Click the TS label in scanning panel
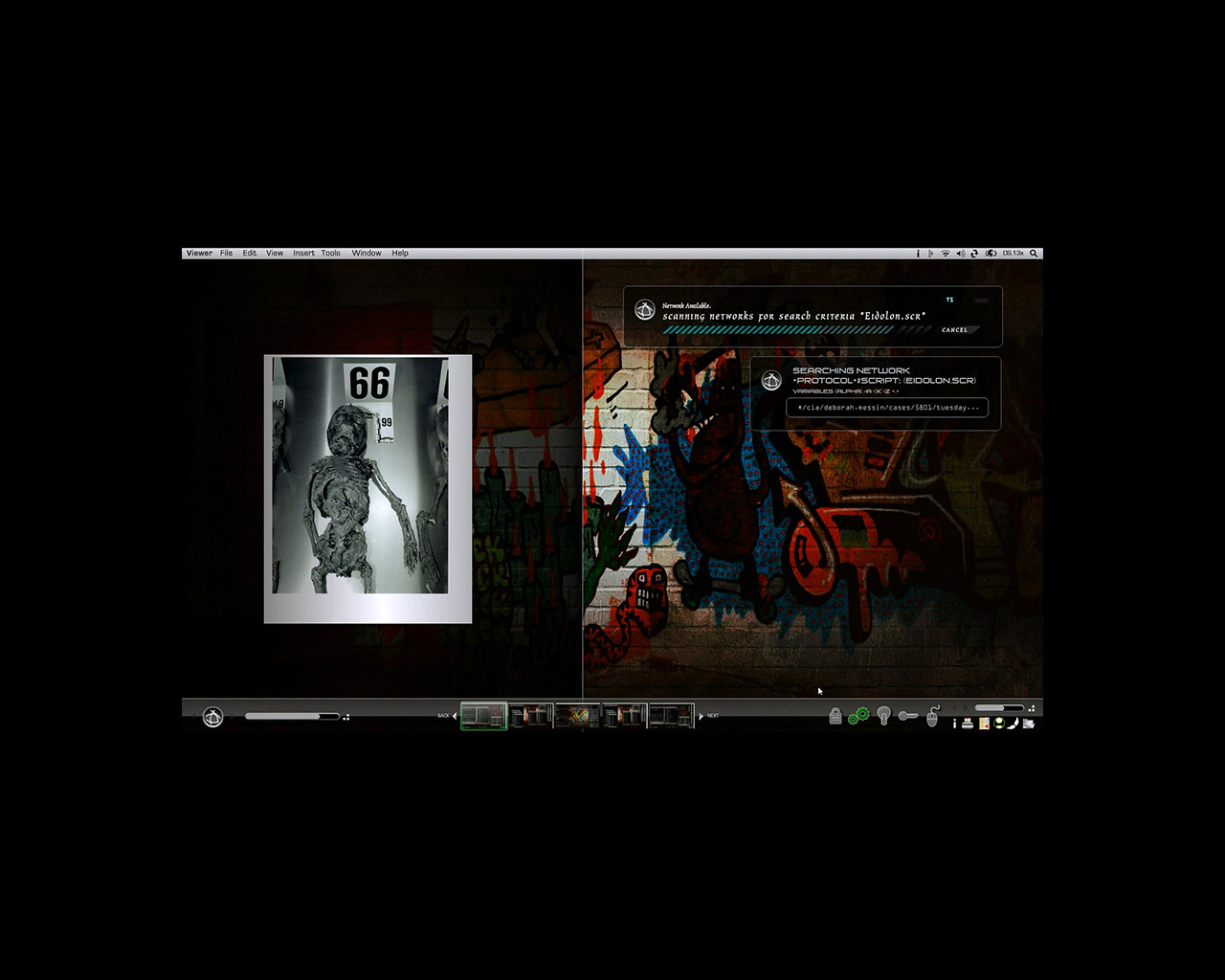Image resolution: width=1225 pixels, height=980 pixels. click(949, 300)
